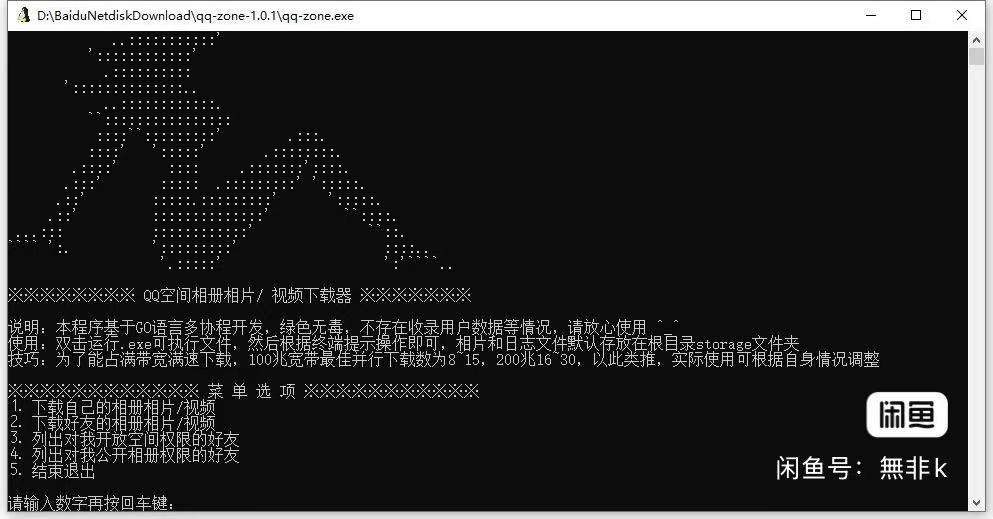Click the 闲鱼号 無非k watermark text
The height and width of the screenshot is (519, 993).
coord(861,469)
